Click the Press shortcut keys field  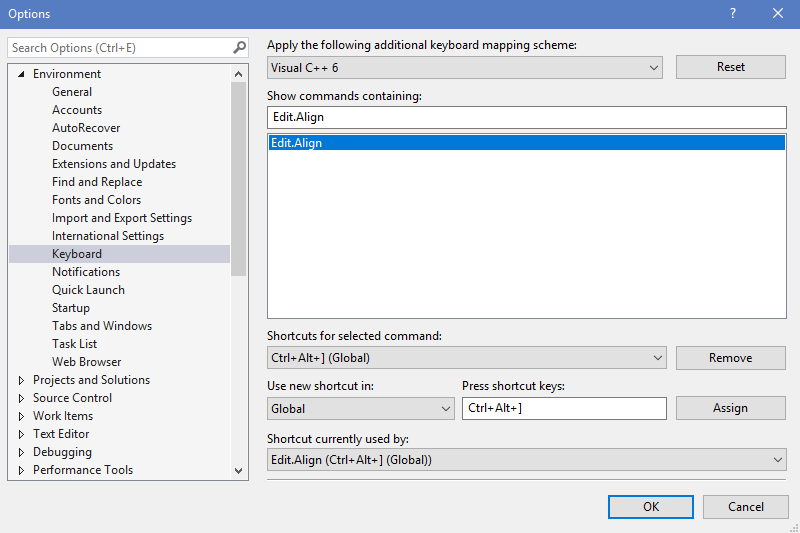tap(564, 408)
